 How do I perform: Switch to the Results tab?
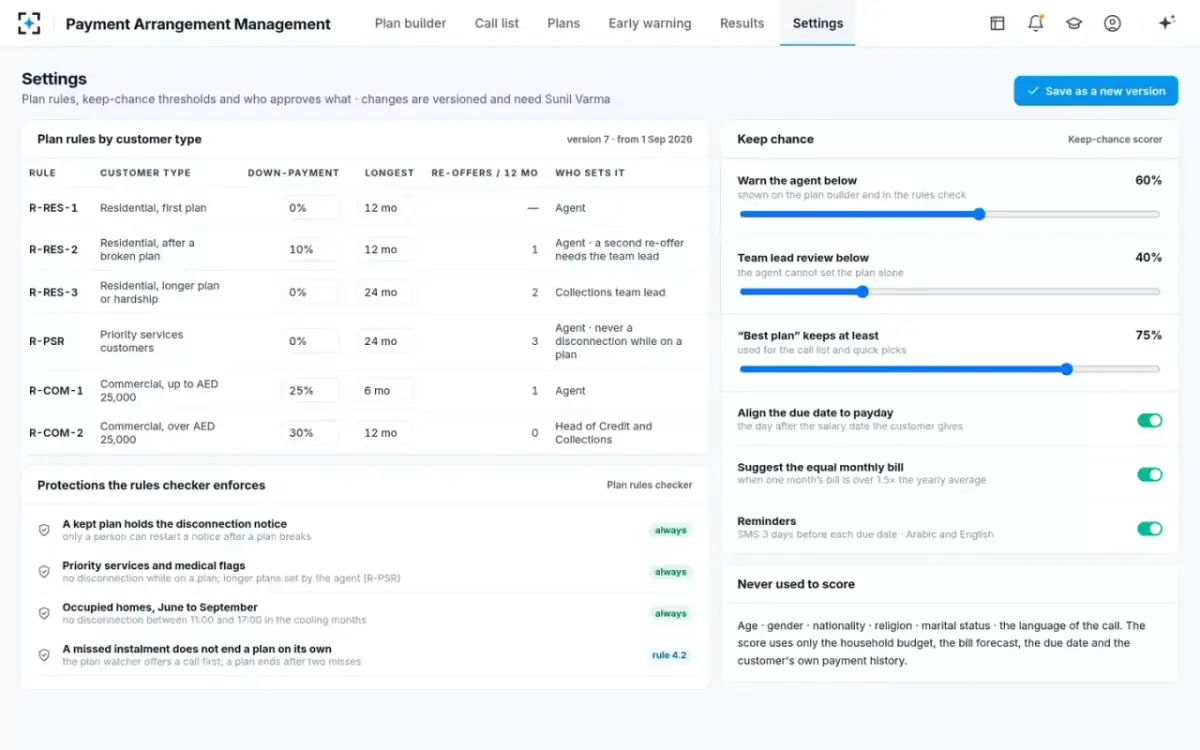pos(742,23)
